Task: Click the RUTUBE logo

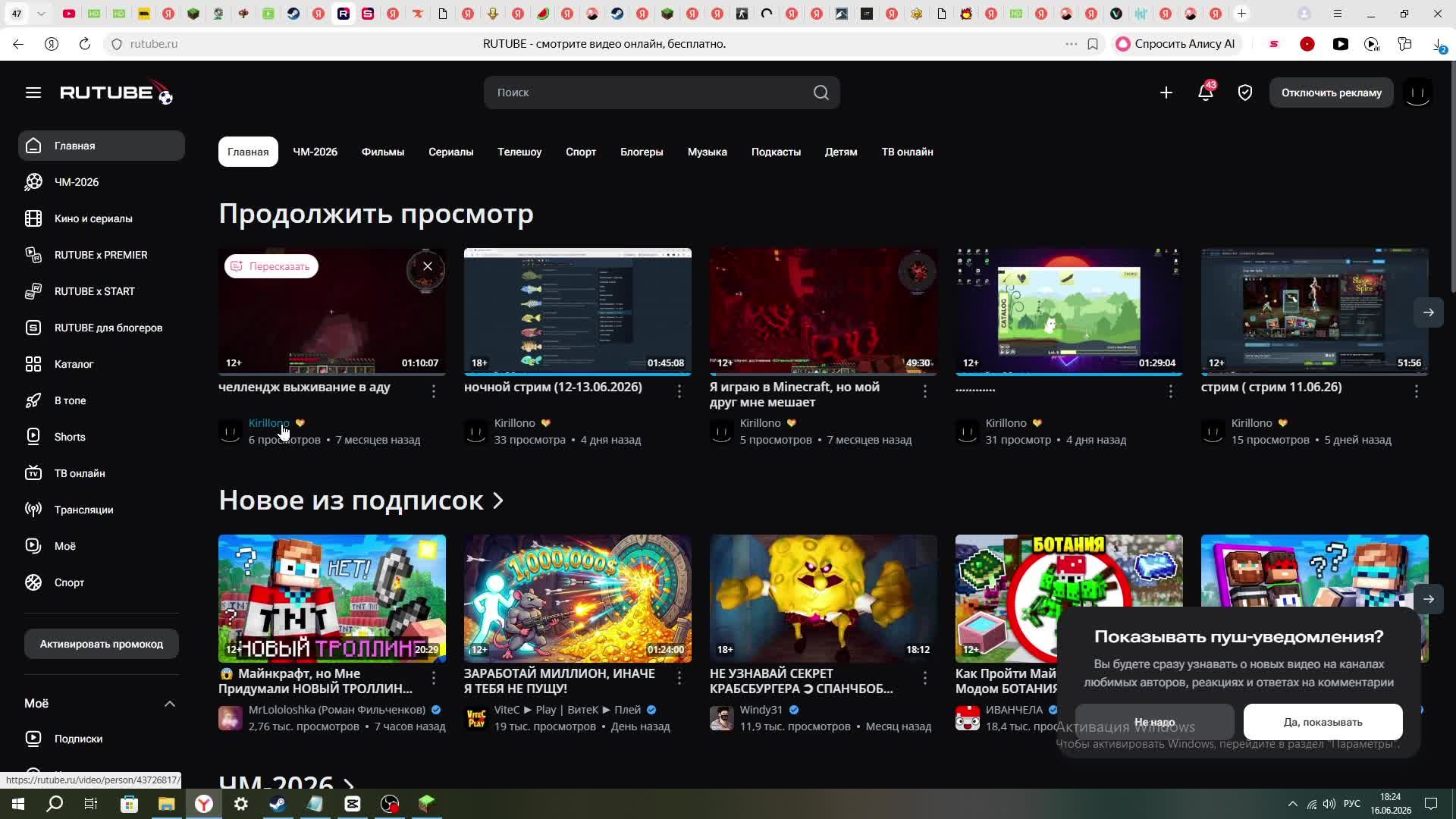Action: [116, 93]
